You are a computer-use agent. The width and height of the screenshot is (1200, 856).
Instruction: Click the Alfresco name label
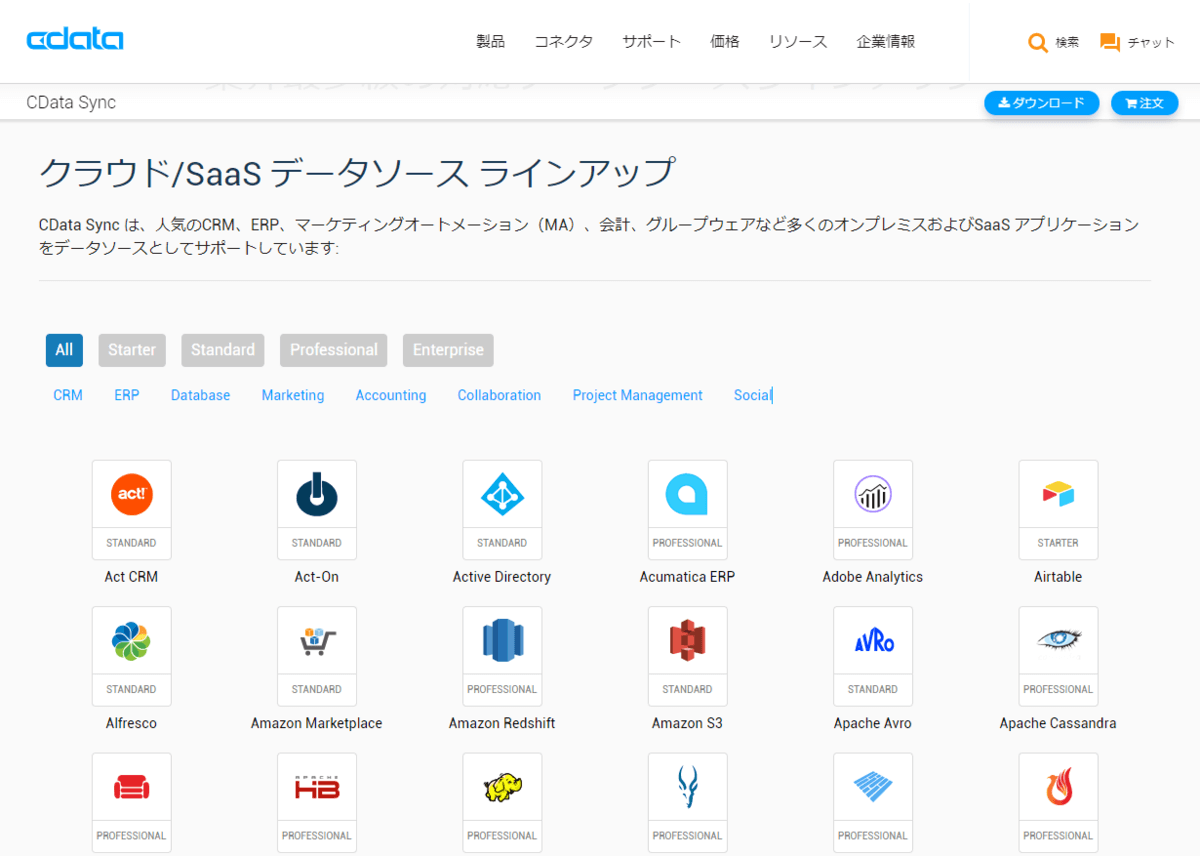(131, 723)
